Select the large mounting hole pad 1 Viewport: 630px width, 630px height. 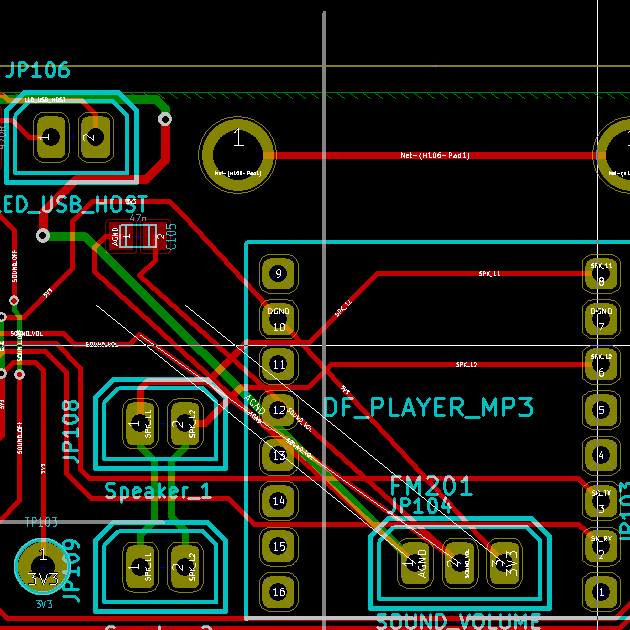[238, 155]
